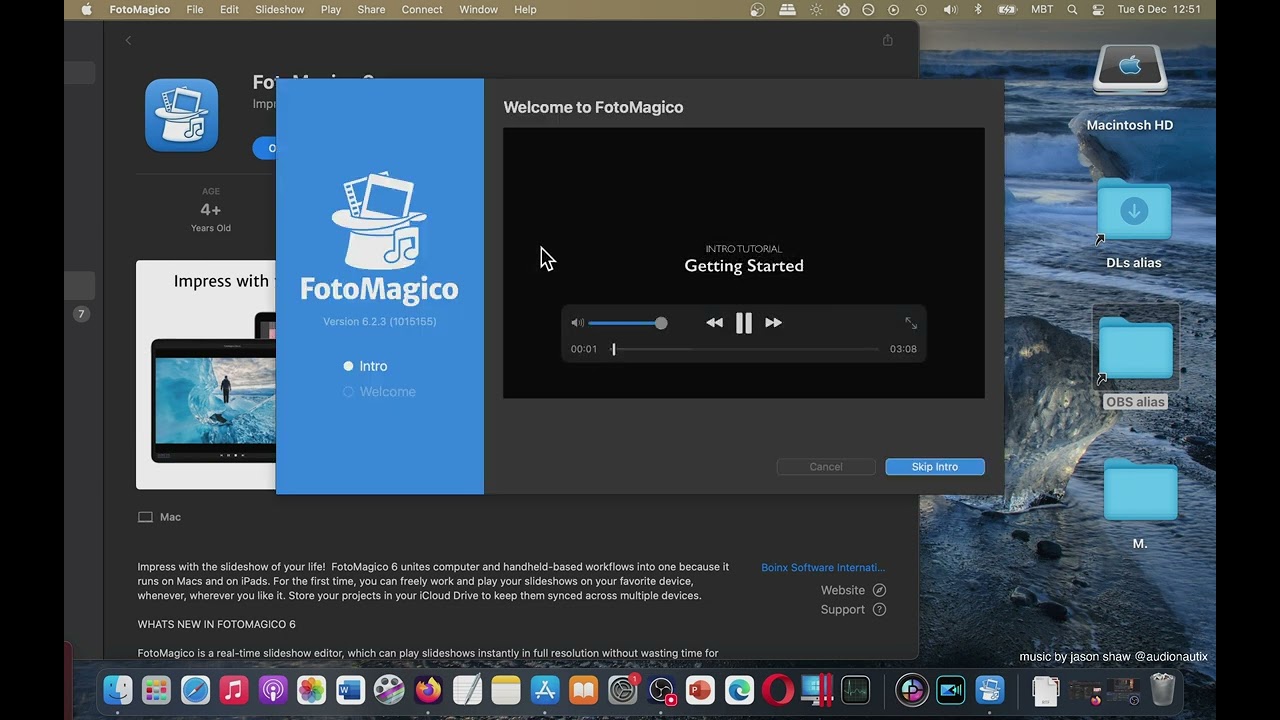Adjust the video volume slider

627,323
